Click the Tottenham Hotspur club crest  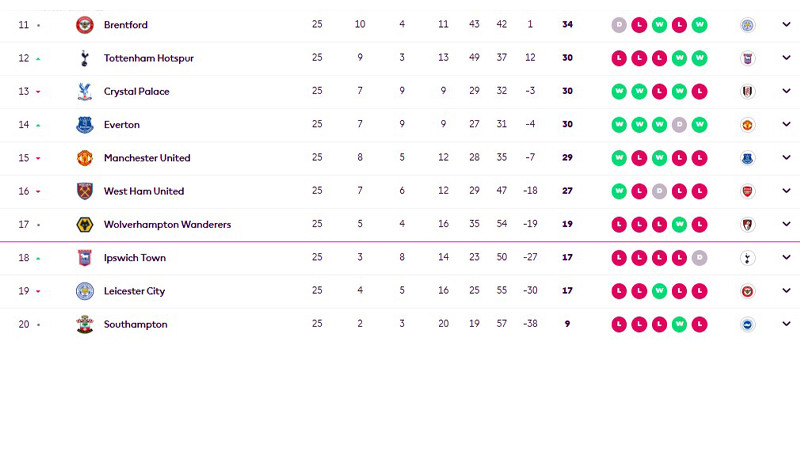(85, 58)
